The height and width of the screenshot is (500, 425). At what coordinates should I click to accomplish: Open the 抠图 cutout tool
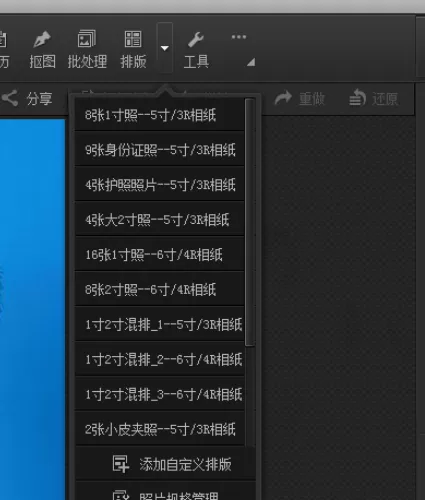(42, 49)
